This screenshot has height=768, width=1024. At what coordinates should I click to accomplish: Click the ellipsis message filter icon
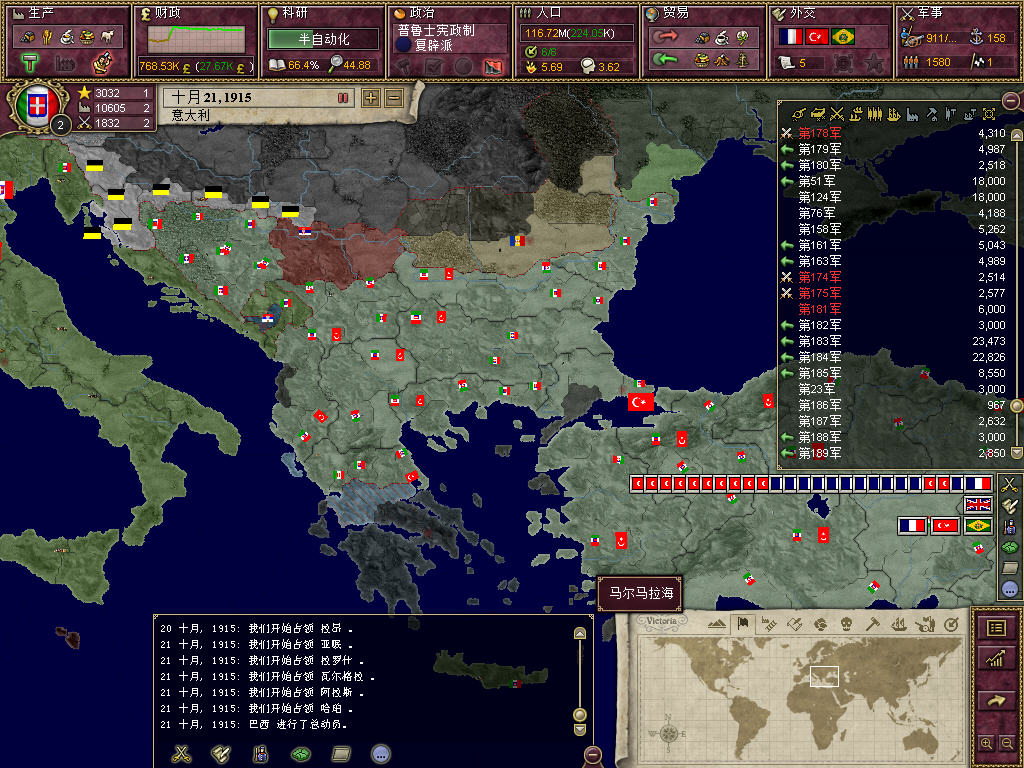381,754
